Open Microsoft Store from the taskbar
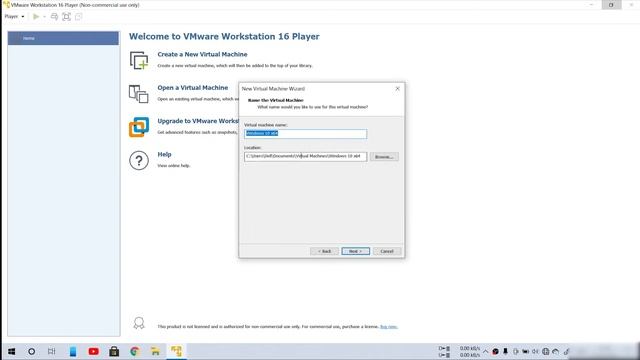Screen dimensions: 640x360 tap(114, 351)
